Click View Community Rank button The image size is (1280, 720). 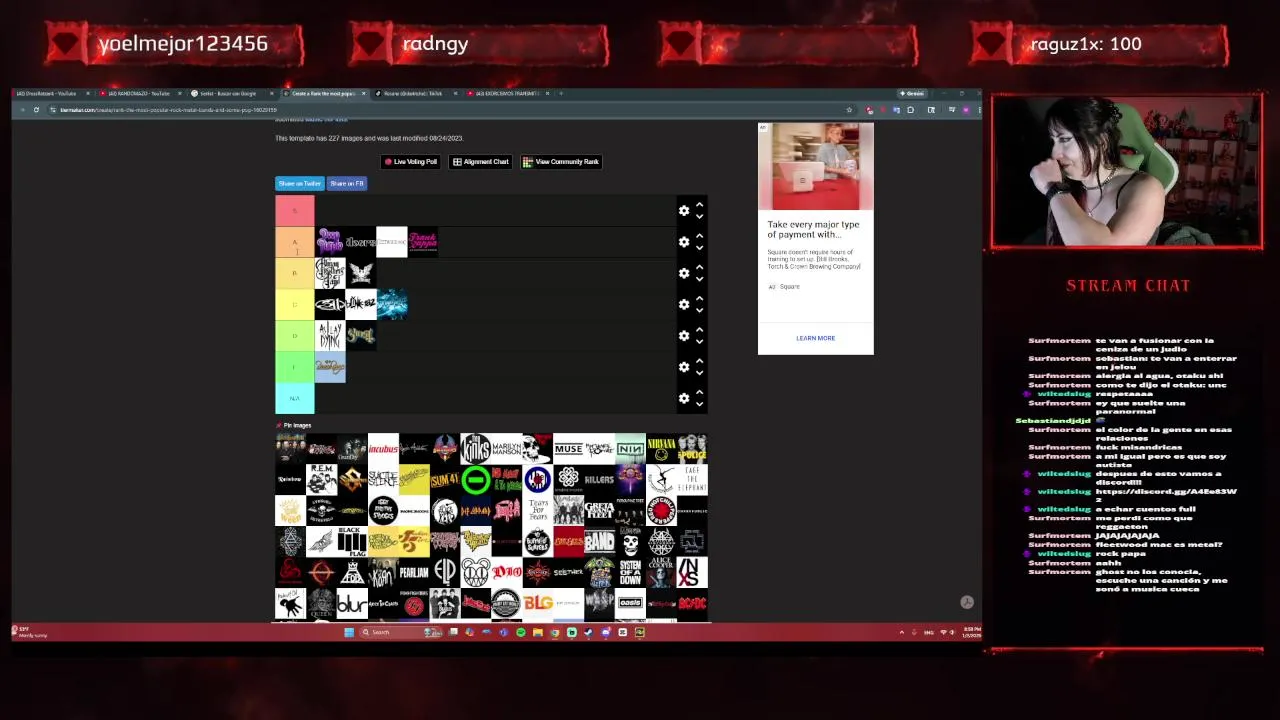[561, 161]
